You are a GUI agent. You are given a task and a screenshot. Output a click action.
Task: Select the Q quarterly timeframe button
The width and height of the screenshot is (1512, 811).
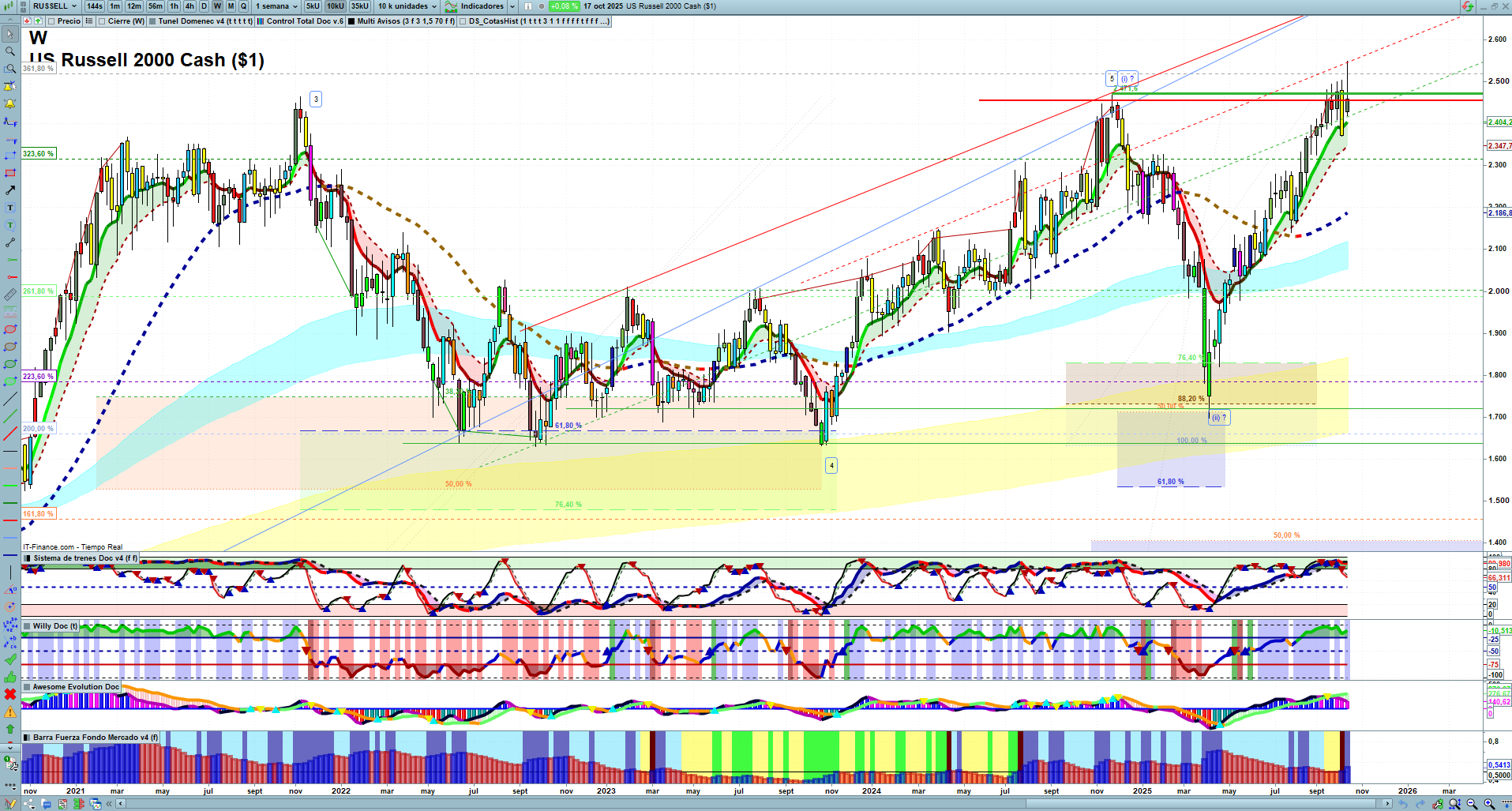point(244,6)
